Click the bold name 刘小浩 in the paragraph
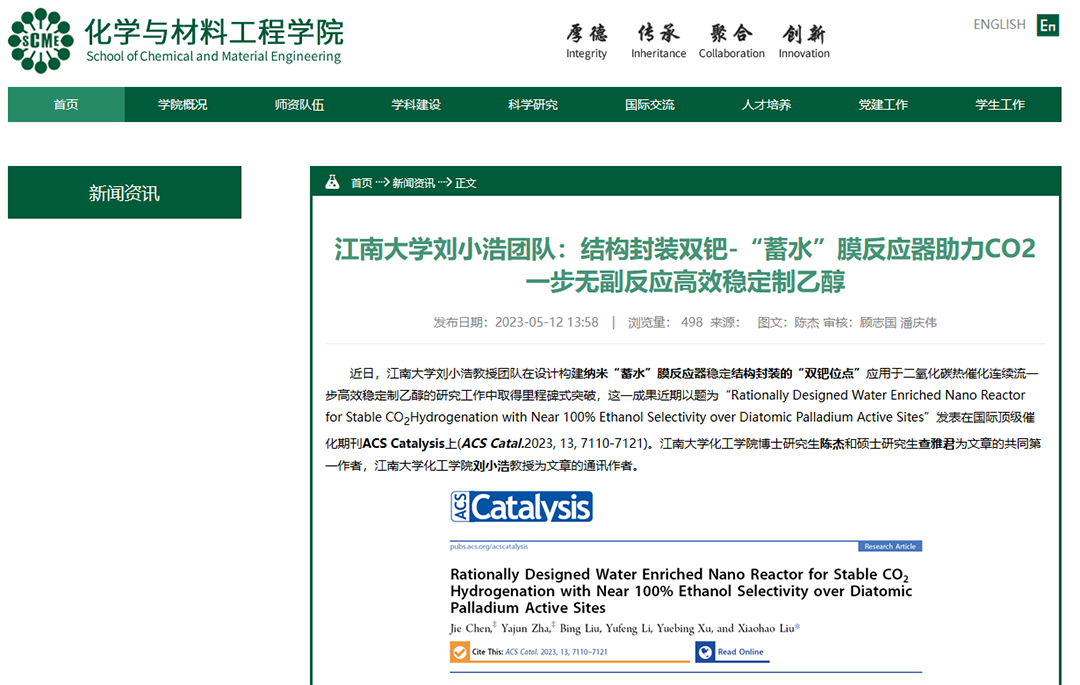The height and width of the screenshot is (685, 1080). [491, 466]
